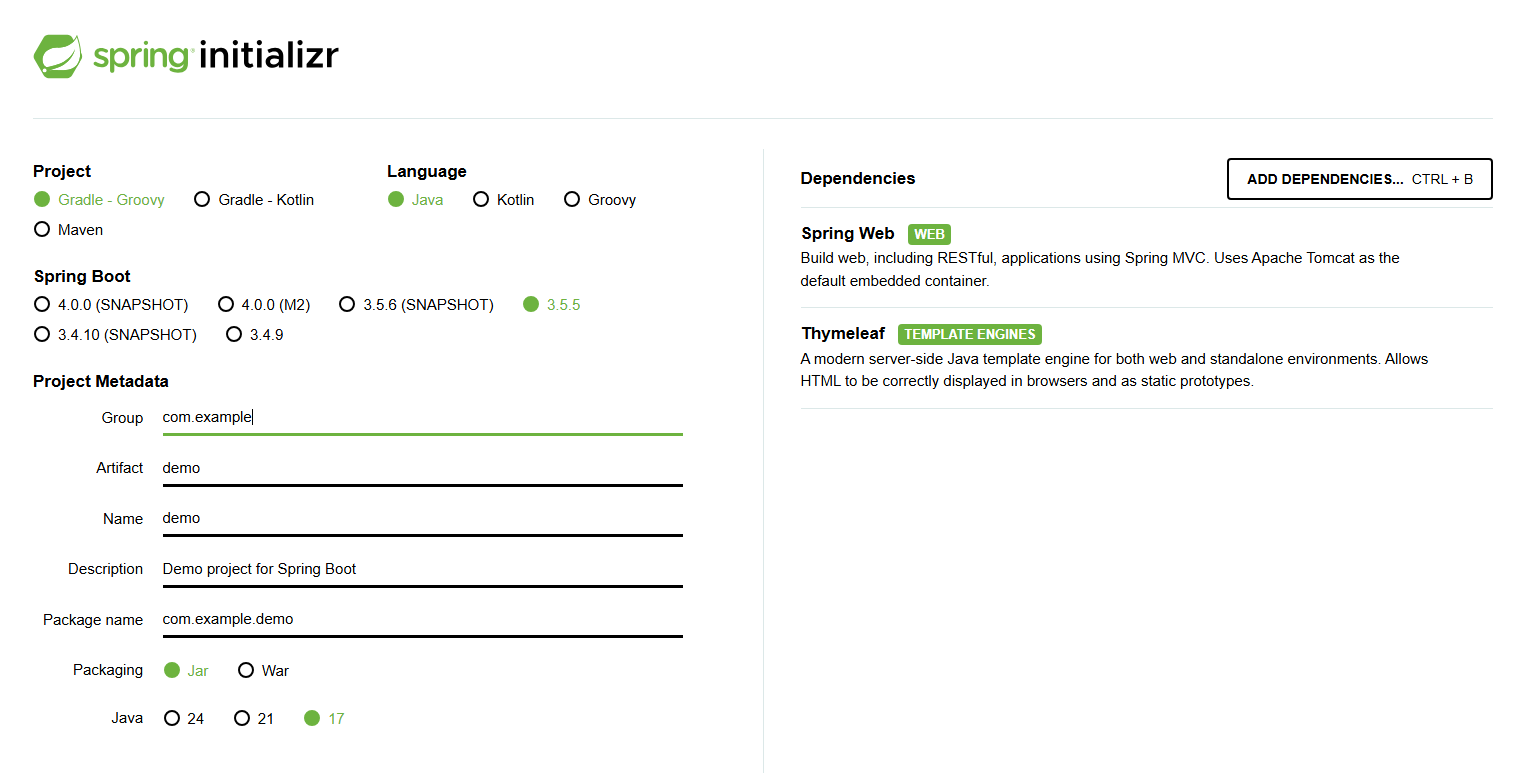Choose War packaging

tap(264, 671)
